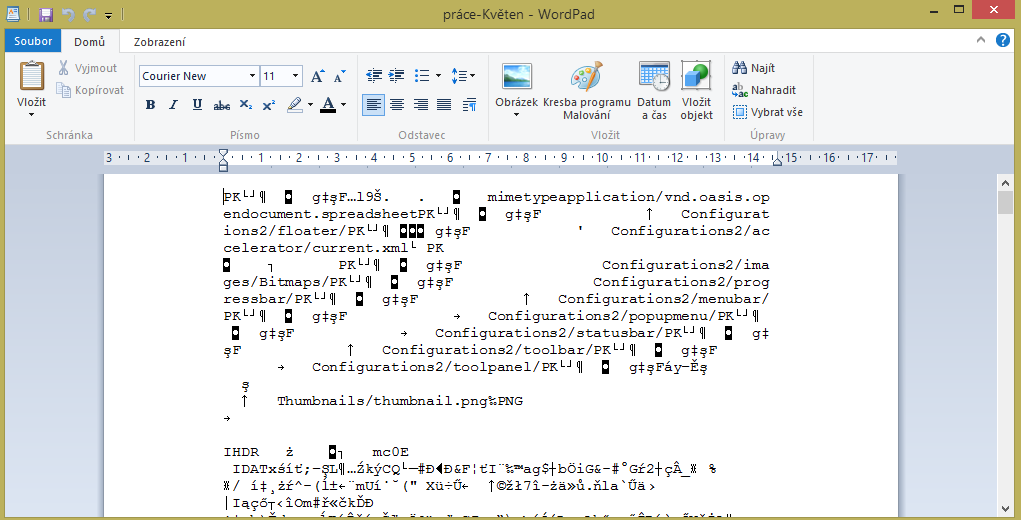1021x520 pixels.
Task: Open the paragraph settings icon
Action: (x=469, y=105)
